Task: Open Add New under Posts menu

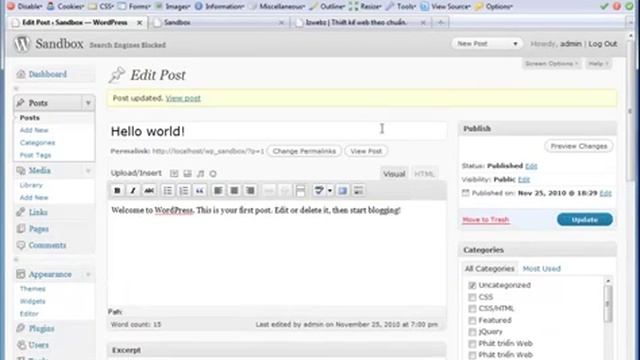Action: point(34,130)
